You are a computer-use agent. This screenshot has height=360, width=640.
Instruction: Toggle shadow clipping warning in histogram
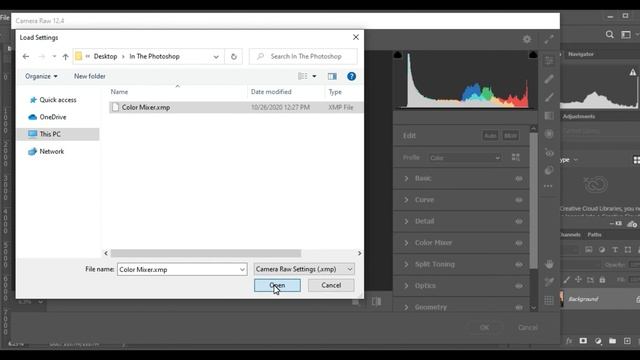(x=398, y=55)
